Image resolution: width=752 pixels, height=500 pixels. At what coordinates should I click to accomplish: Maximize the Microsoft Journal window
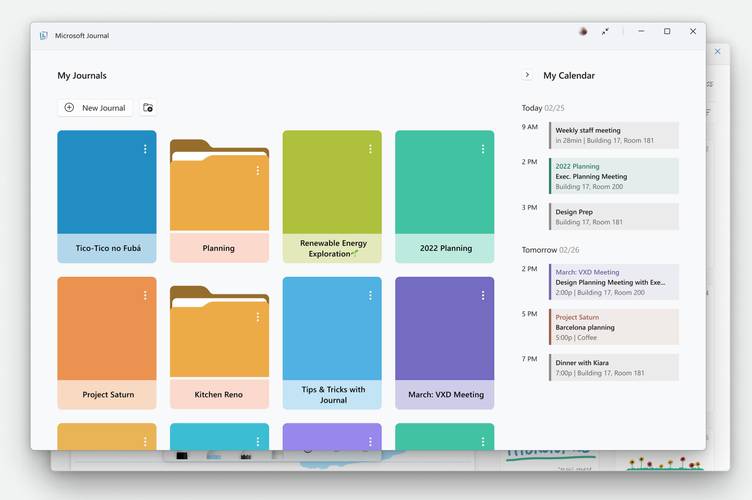pyautogui.click(x=667, y=31)
